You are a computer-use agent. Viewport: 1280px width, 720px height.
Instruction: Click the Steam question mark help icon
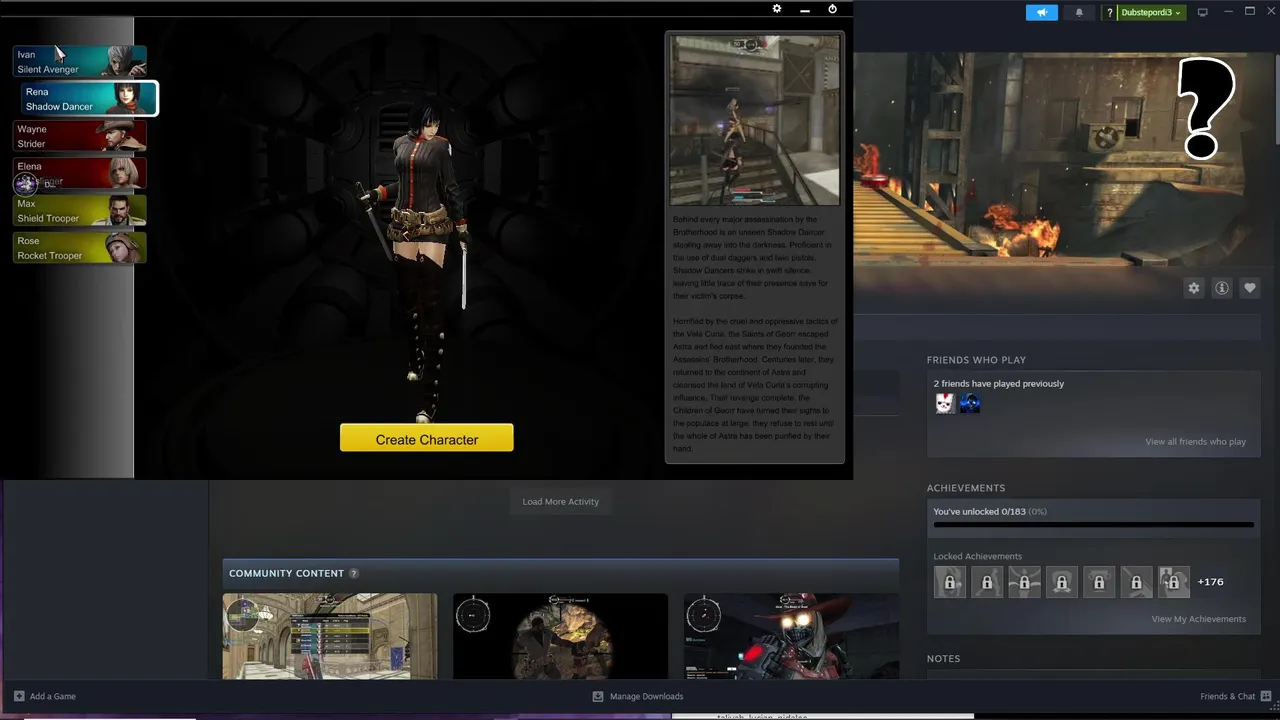1109,13
